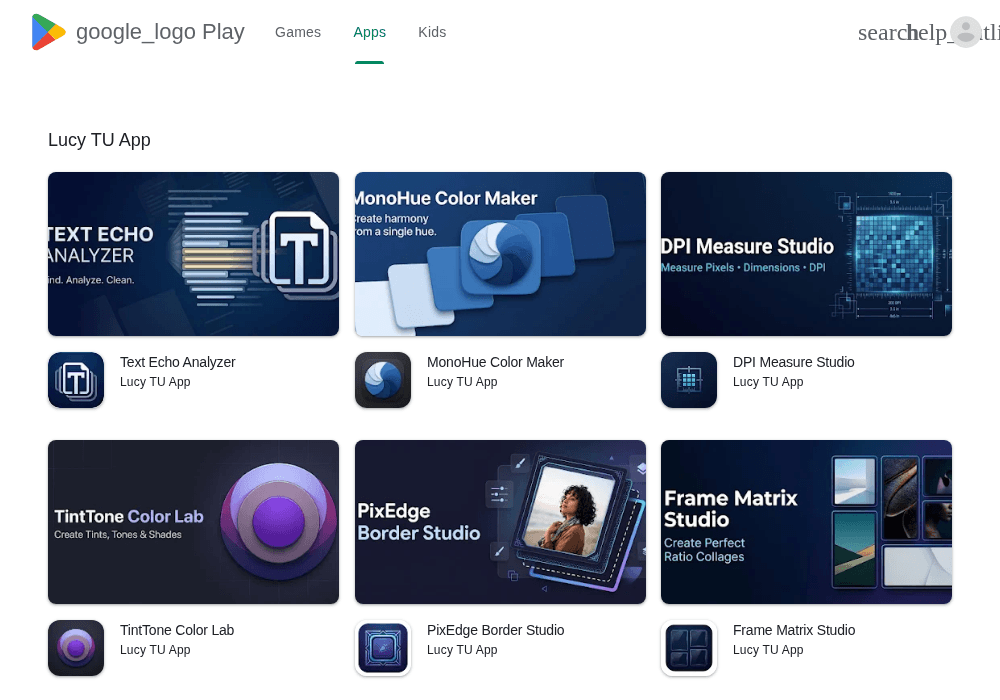Click "Lucy TU App" under TintTone Color Lab title
This screenshot has width=1000, height=700.
[x=155, y=650]
